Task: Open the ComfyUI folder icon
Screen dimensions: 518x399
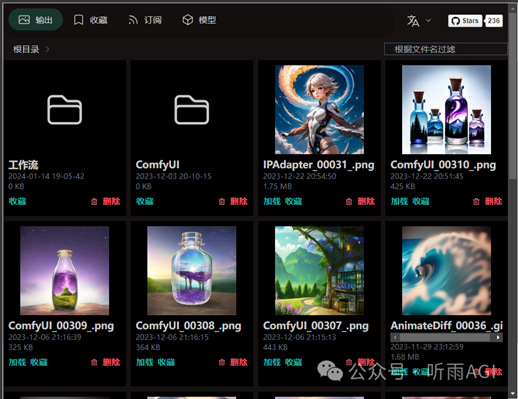Action: pos(192,110)
